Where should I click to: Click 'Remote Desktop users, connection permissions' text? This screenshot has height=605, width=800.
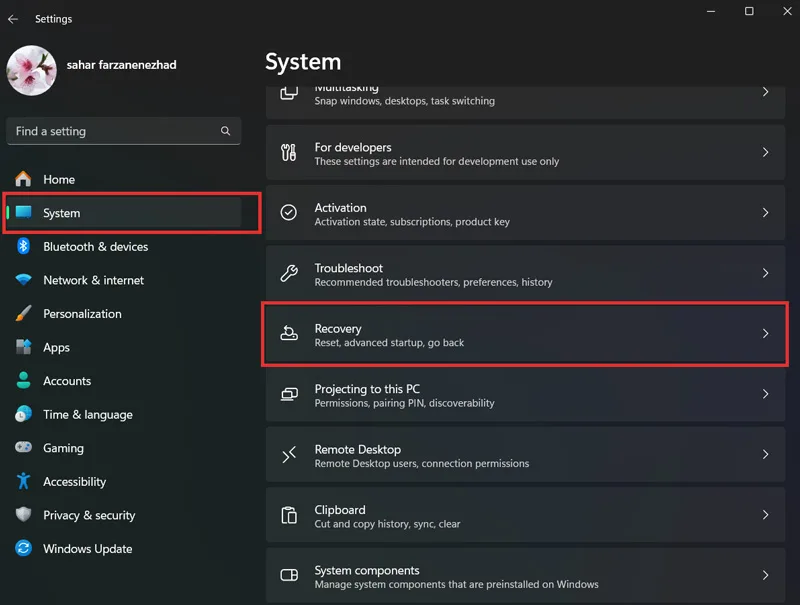422,464
